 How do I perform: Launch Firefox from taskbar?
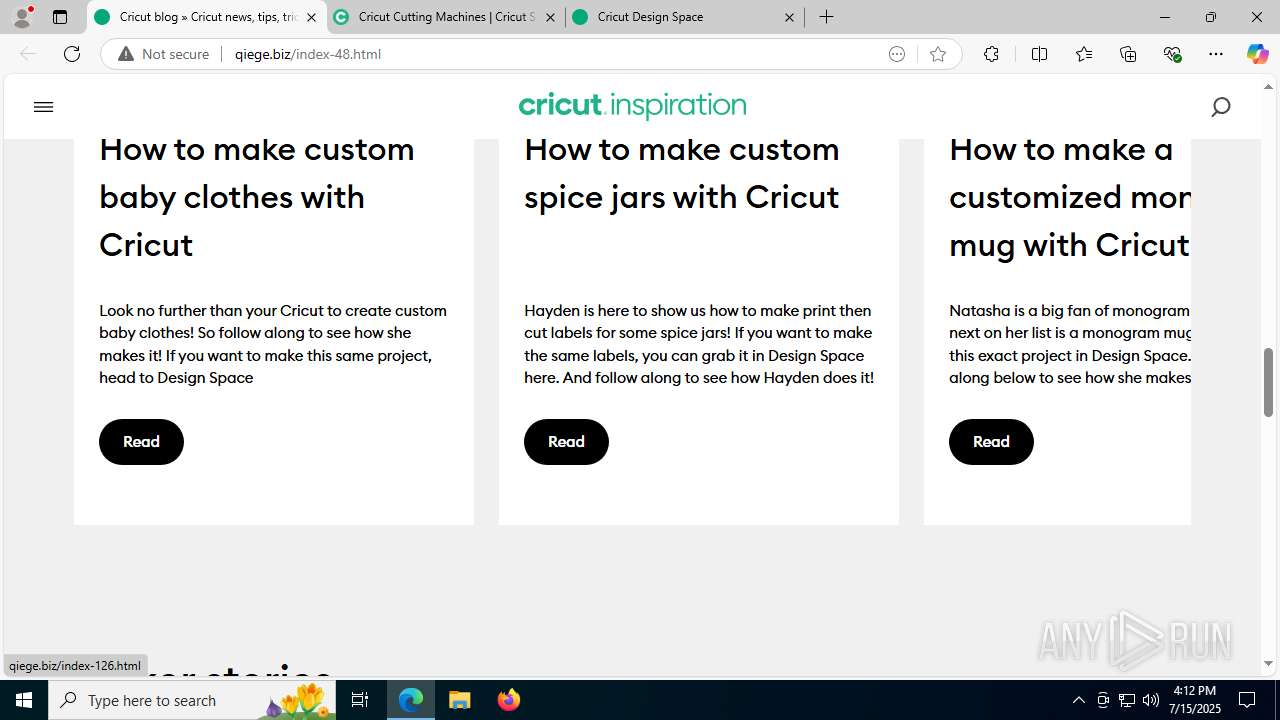coord(508,700)
